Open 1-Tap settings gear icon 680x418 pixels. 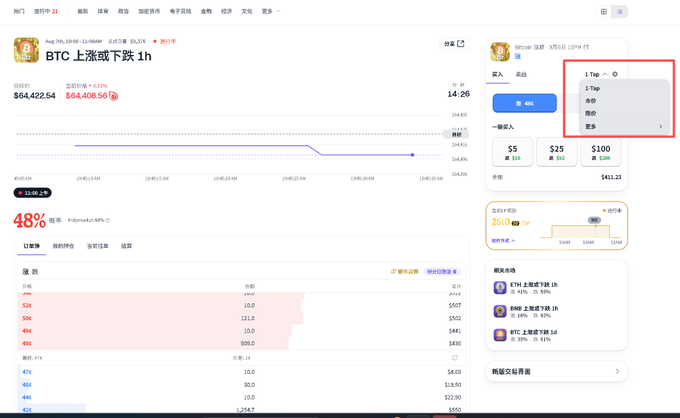pos(615,74)
